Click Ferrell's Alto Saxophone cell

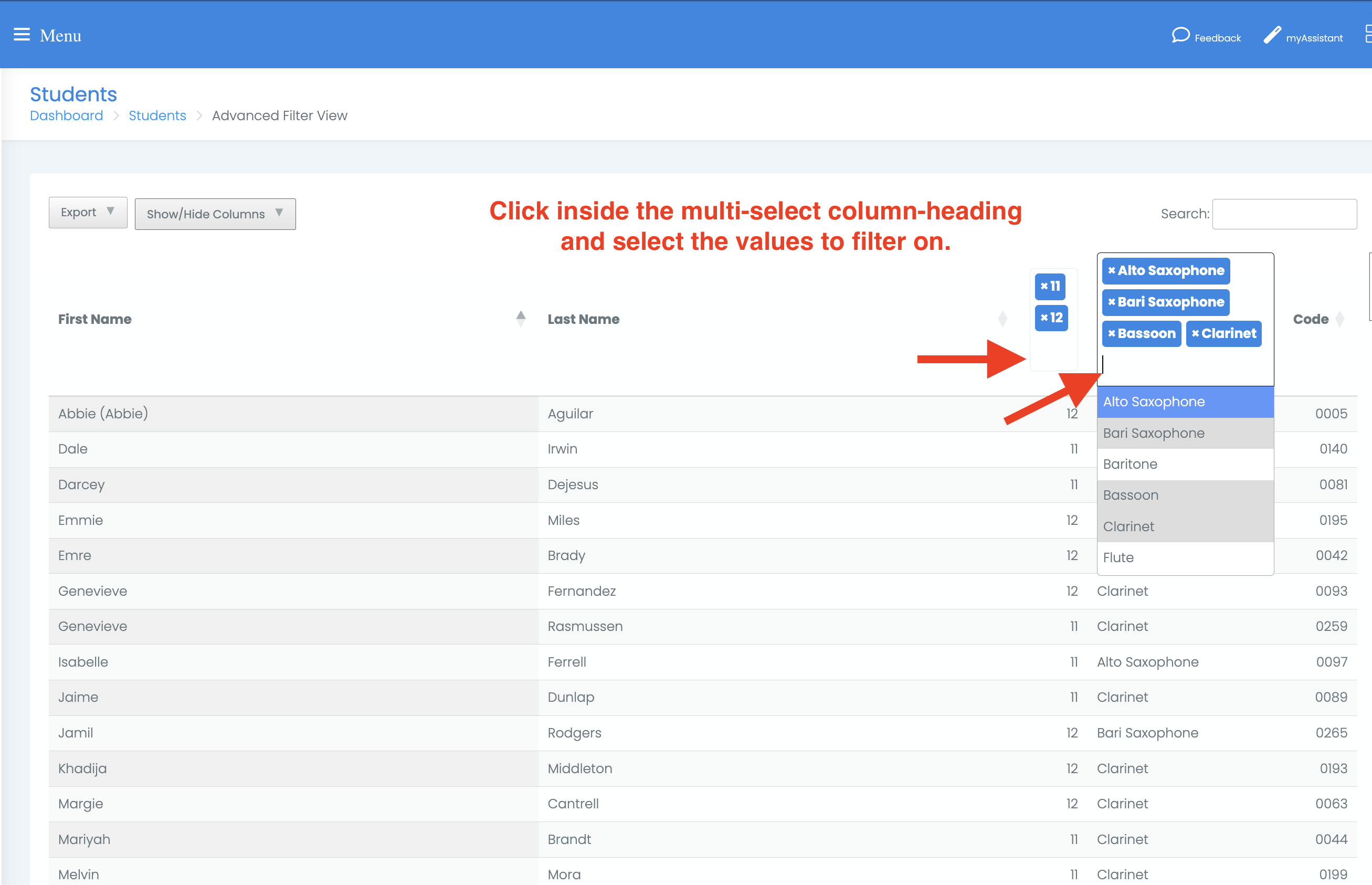click(1147, 662)
